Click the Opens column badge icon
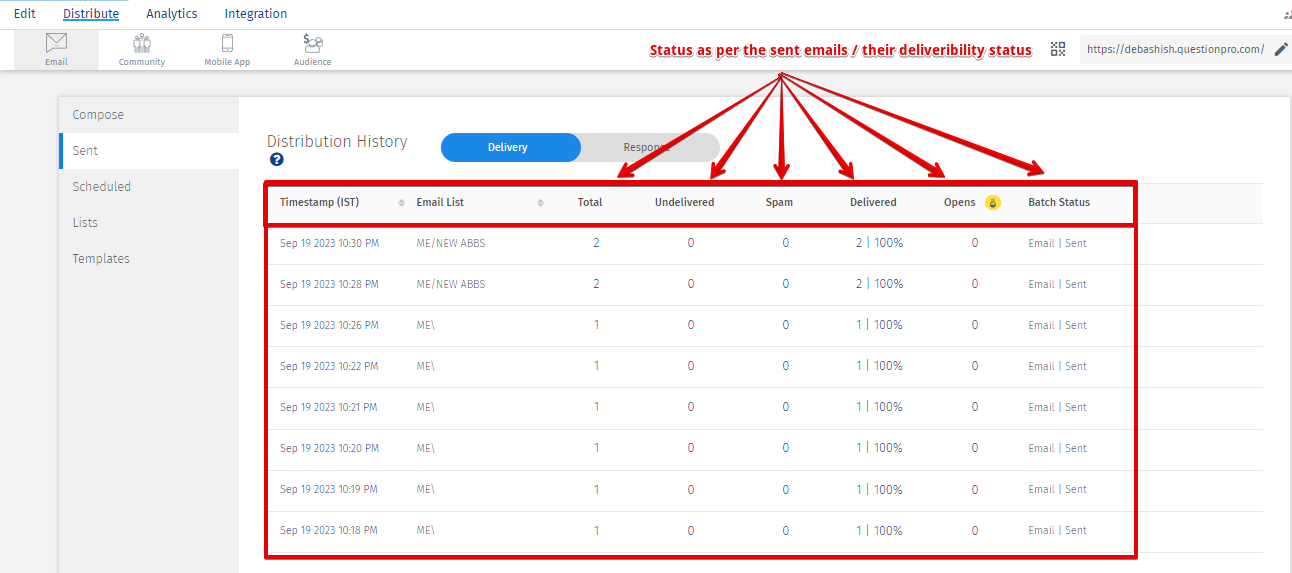The width and height of the screenshot is (1292, 573). point(993,202)
